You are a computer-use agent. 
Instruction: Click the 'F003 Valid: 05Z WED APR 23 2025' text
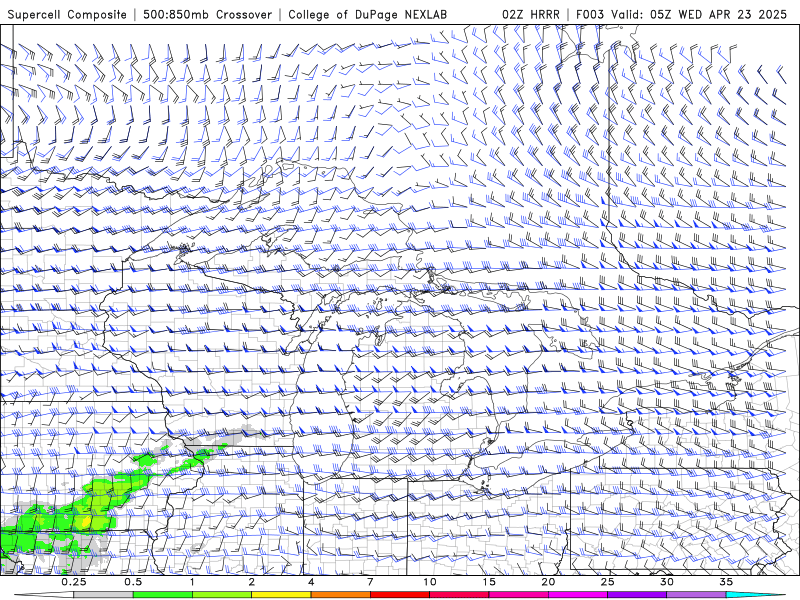click(x=682, y=14)
